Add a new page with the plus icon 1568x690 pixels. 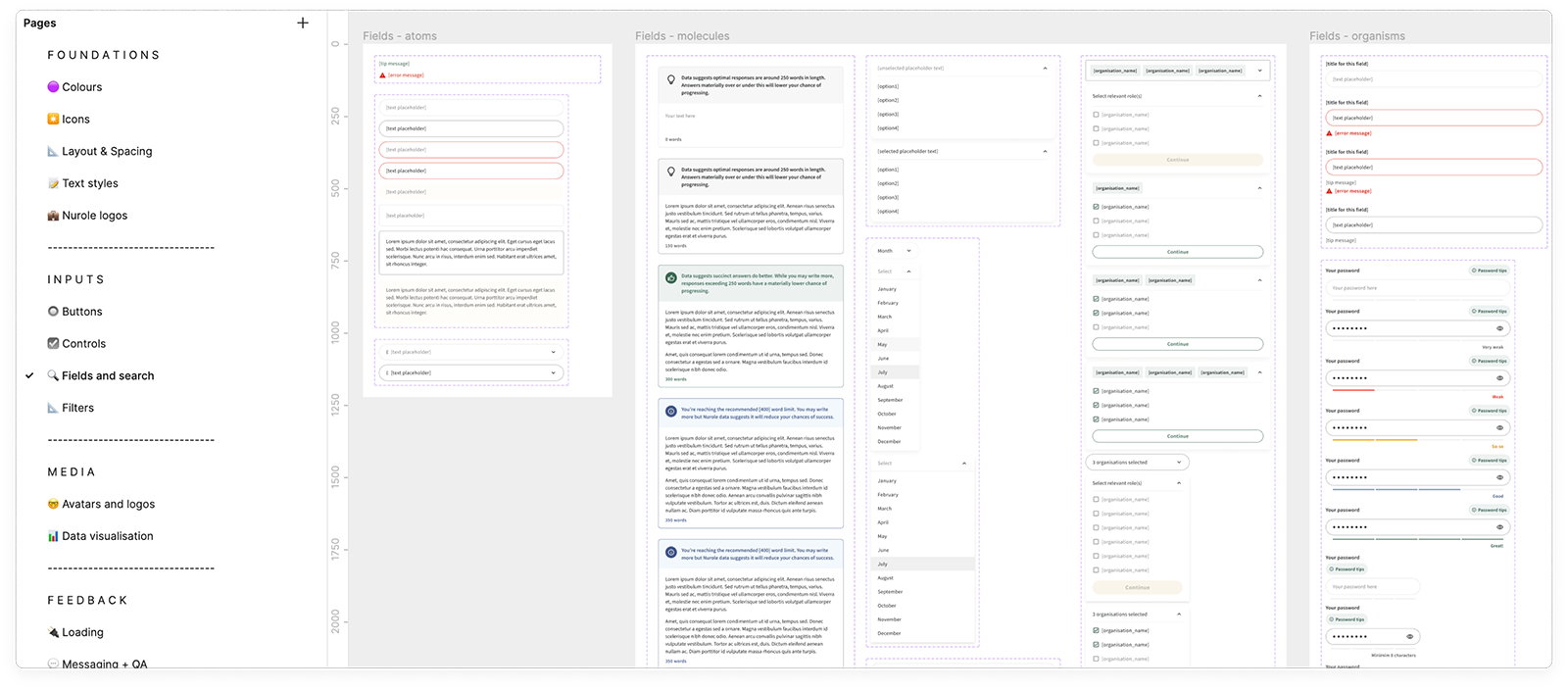[303, 23]
